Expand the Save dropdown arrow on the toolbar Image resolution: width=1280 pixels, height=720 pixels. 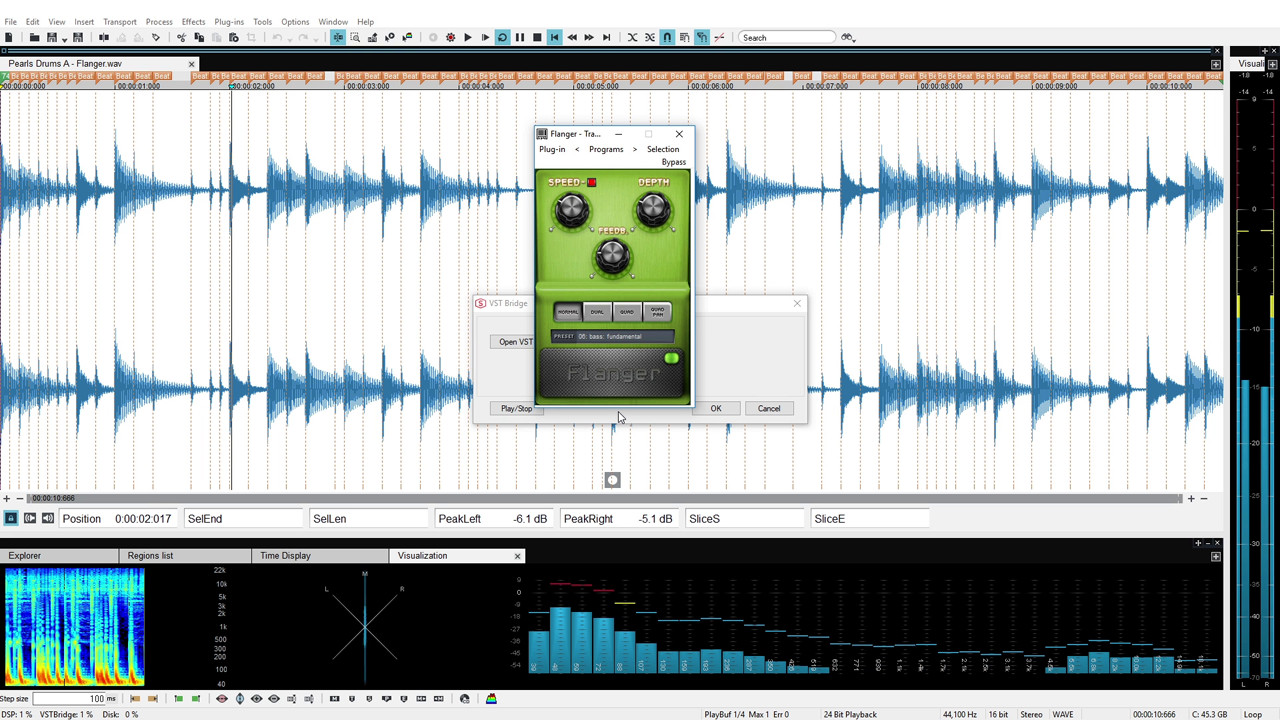pos(63,40)
